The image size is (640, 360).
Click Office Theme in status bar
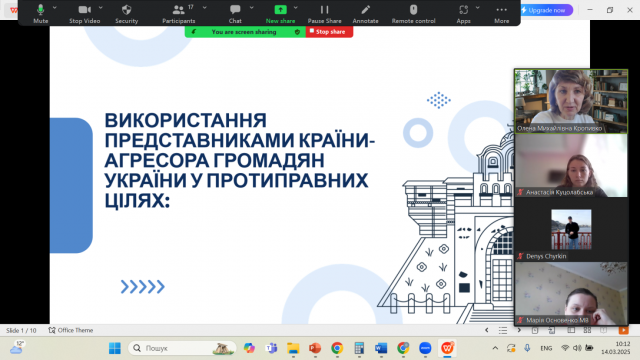point(71,330)
